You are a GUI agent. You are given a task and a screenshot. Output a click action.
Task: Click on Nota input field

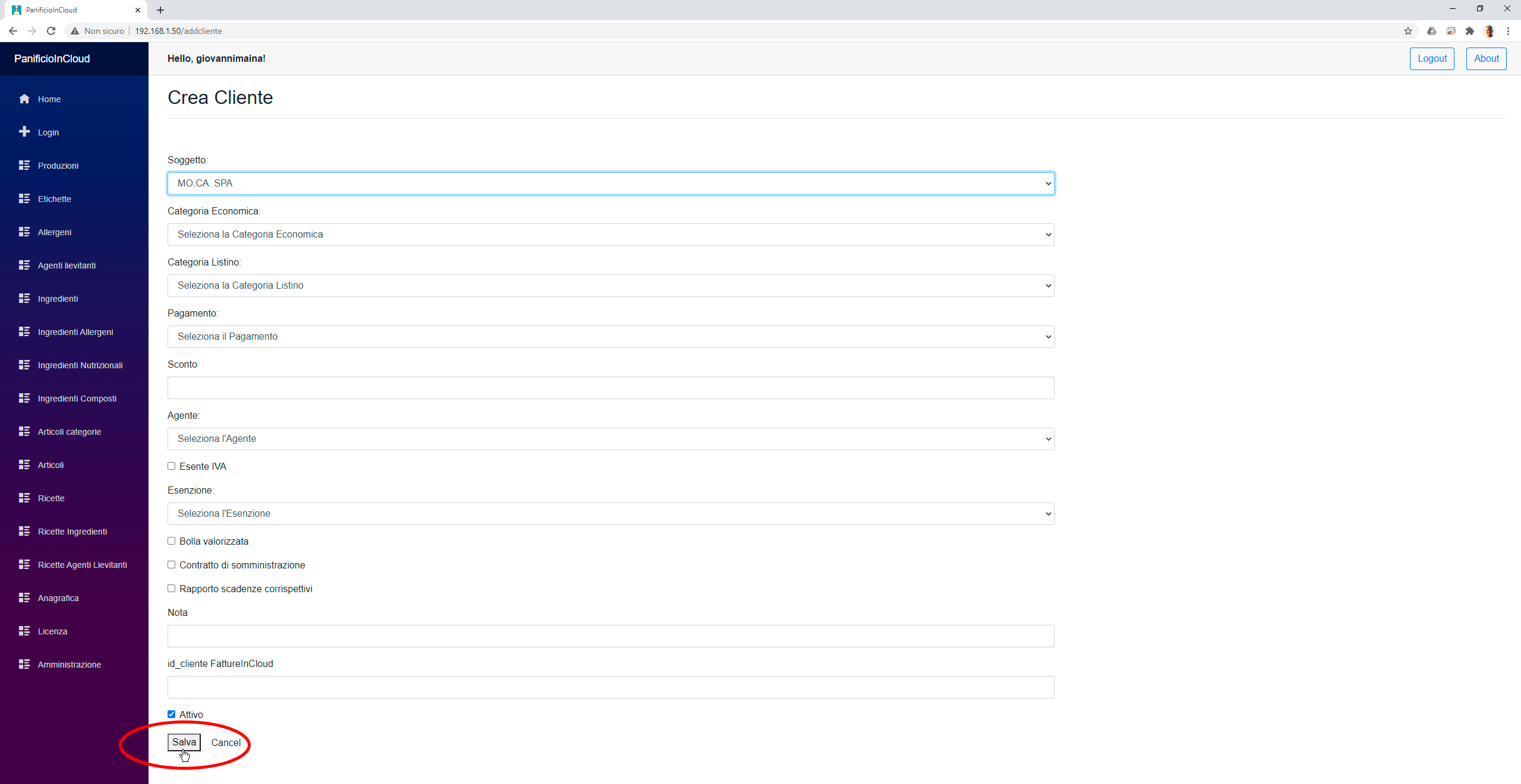pyautogui.click(x=611, y=635)
